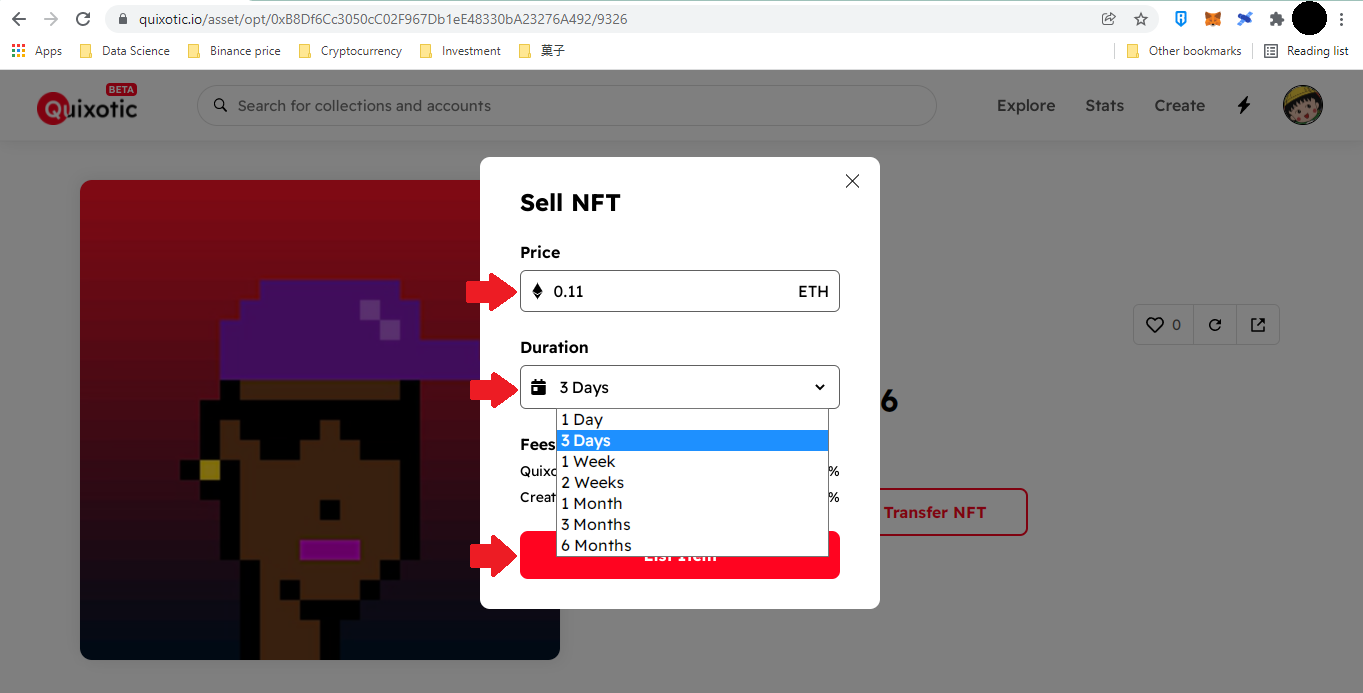Viewport: 1363px width, 693px height.
Task: Select 3 Months duration
Action: point(692,525)
